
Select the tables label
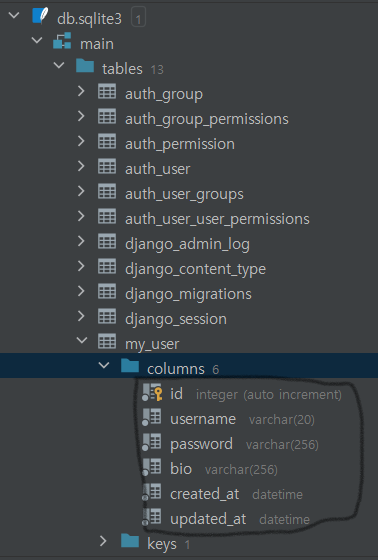pyautogui.click(x=122, y=69)
